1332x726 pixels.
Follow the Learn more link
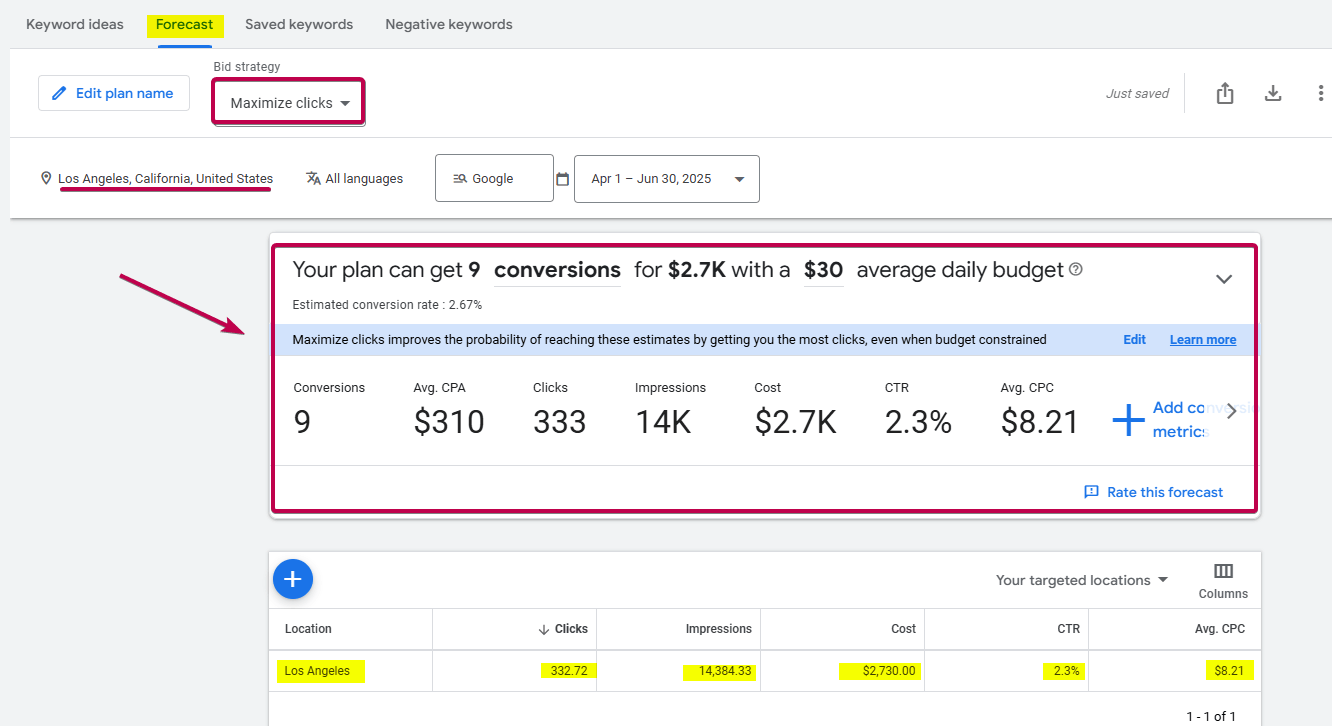click(x=1202, y=340)
